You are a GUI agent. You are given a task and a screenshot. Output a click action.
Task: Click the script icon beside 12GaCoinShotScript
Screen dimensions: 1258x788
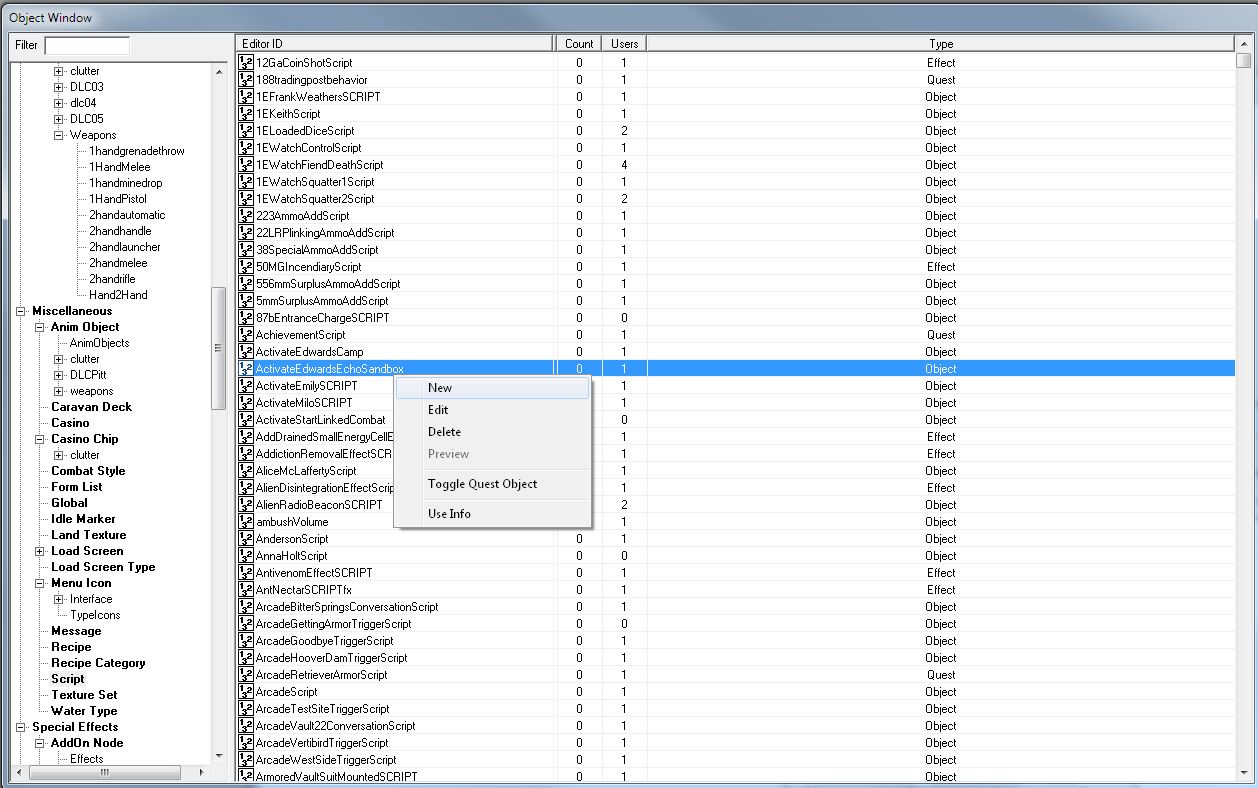pos(245,62)
